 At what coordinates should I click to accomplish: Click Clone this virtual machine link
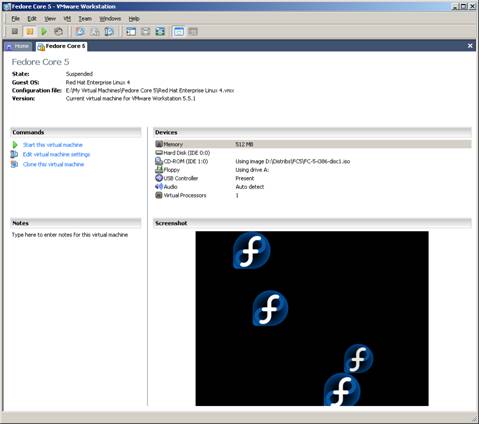(53, 164)
